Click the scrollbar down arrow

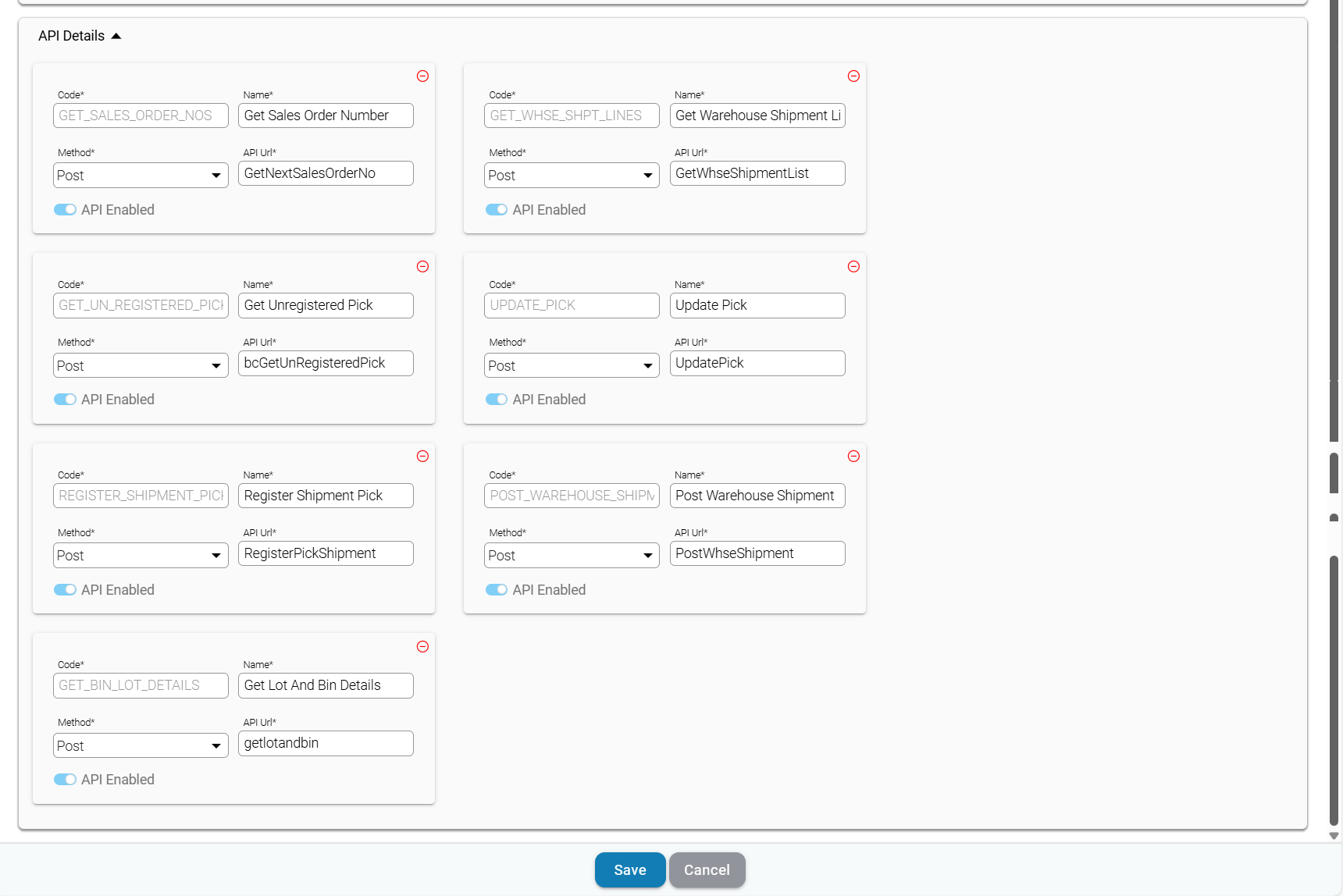point(1334,836)
